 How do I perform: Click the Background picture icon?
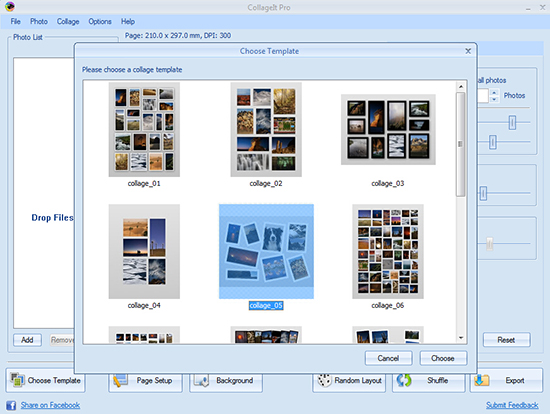click(202, 381)
